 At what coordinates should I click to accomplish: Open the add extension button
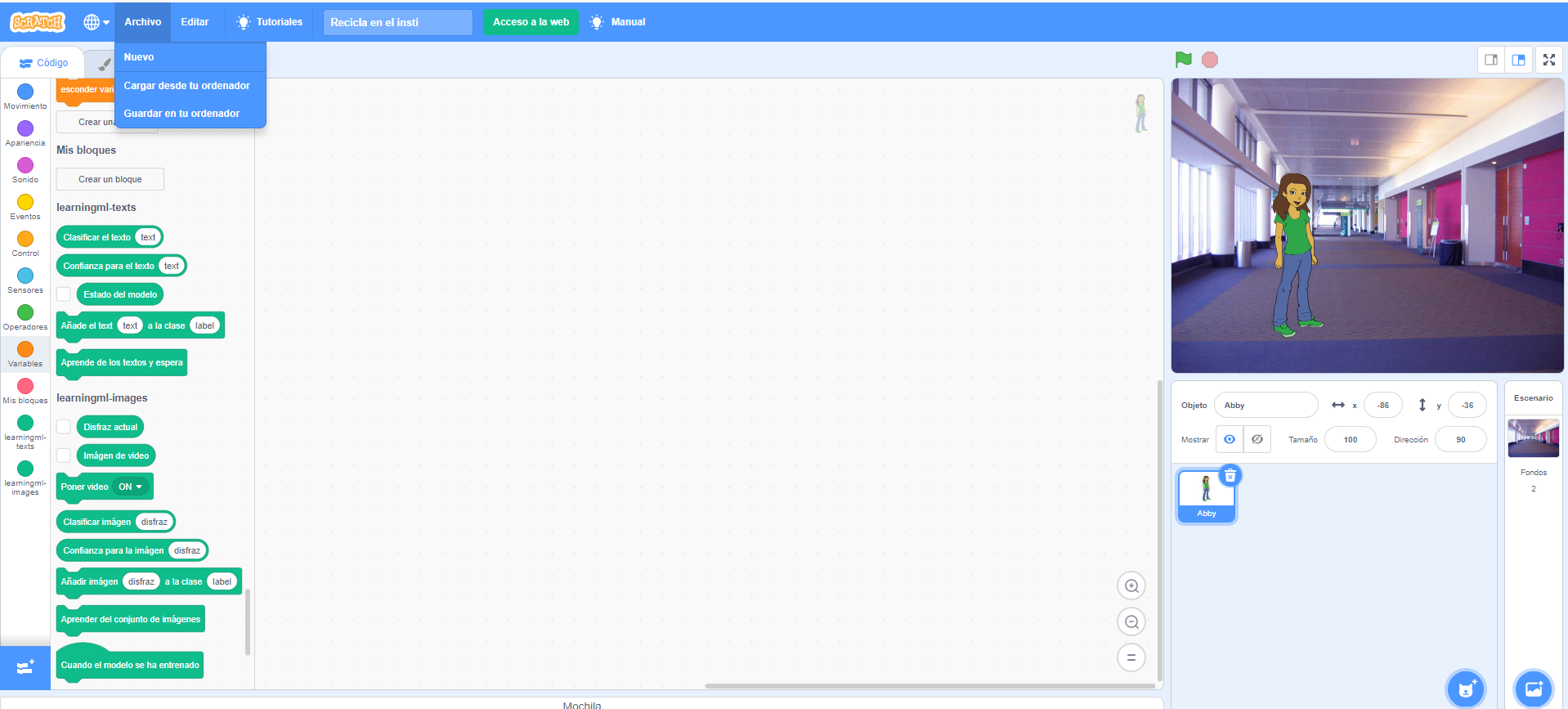pyautogui.click(x=25, y=667)
